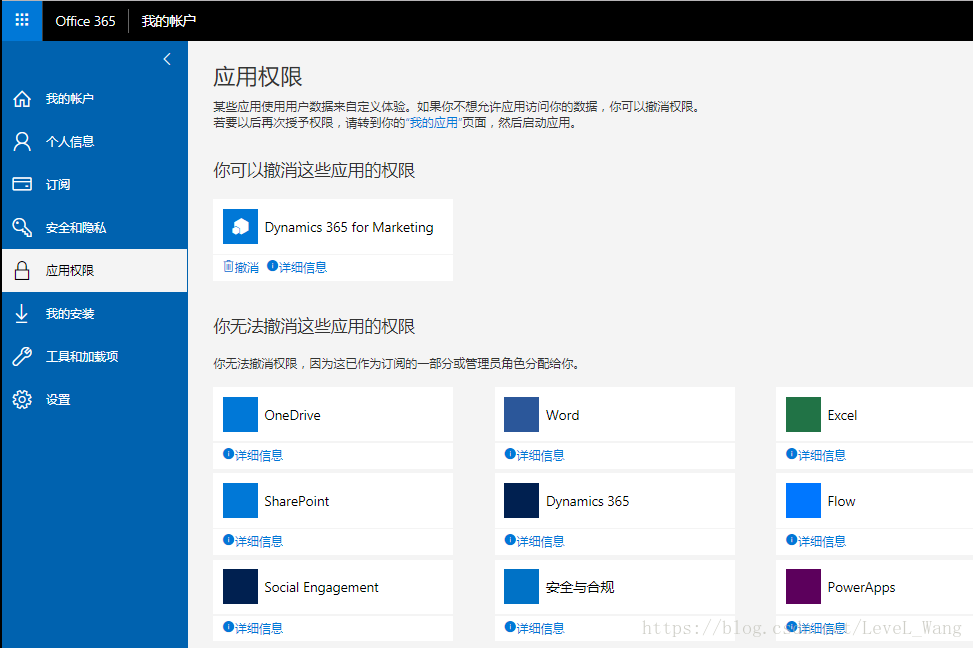Viewport: 973px width, 648px height.
Task: Go to 个人信息 sidebar item
Action: [70, 142]
